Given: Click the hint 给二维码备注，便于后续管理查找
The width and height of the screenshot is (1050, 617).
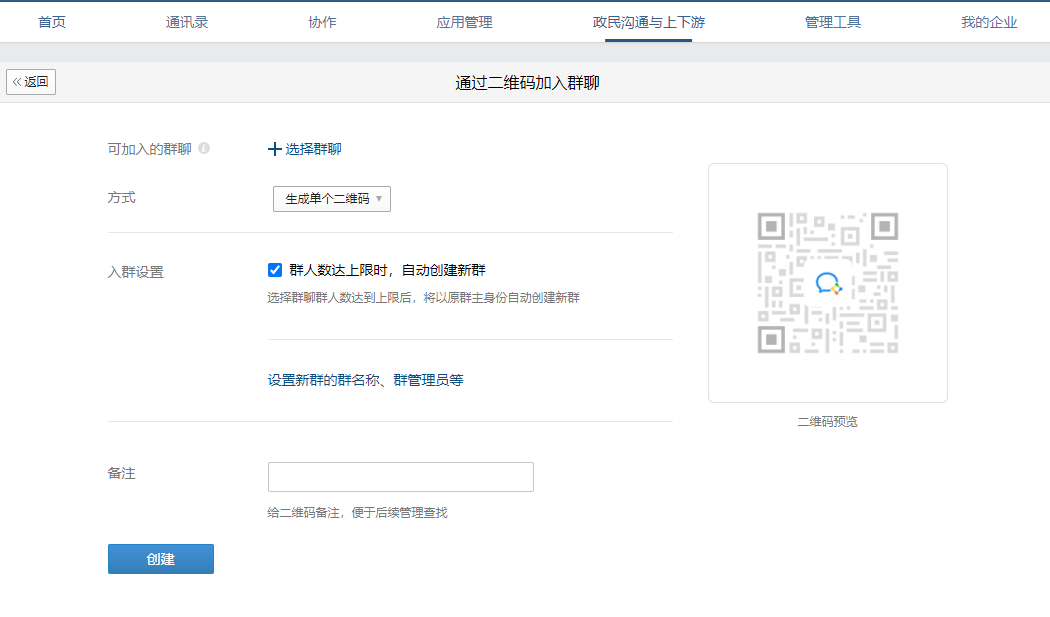Looking at the screenshot, I should point(358,512).
